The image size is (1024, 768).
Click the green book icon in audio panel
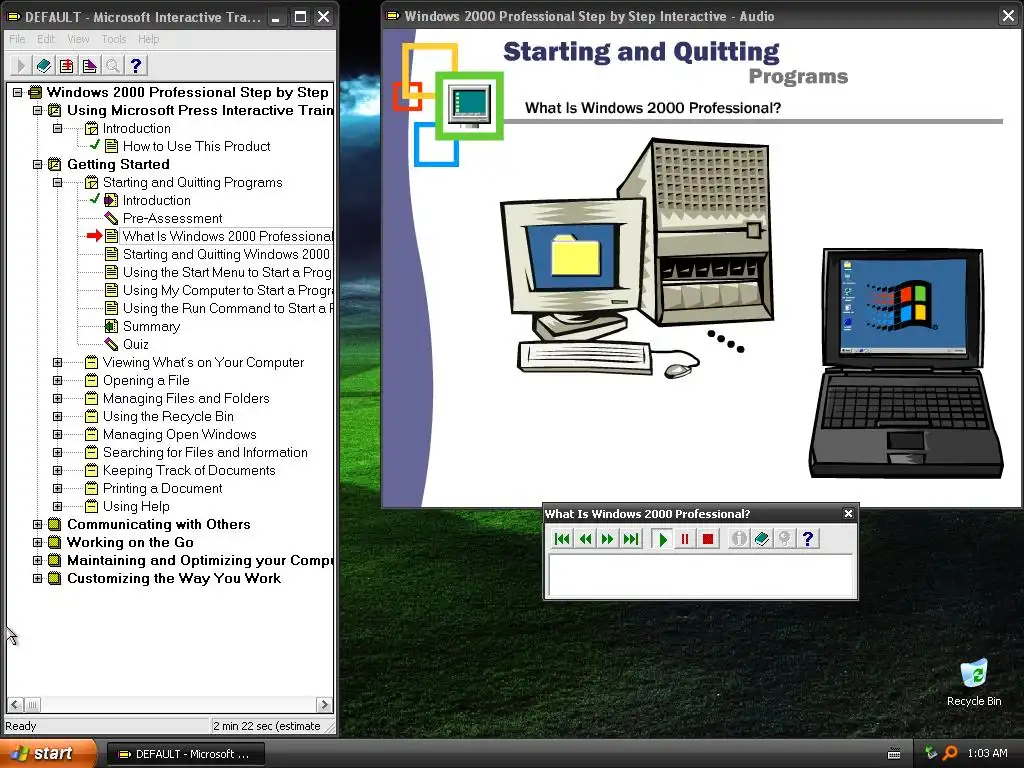tap(761, 539)
